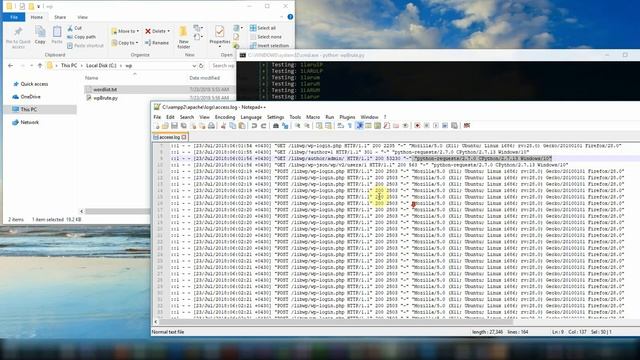The width and height of the screenshot is (640, 360).
Task: Toggle Show All Characters in Notepad++ toolbar
Action: click(350, 126)
